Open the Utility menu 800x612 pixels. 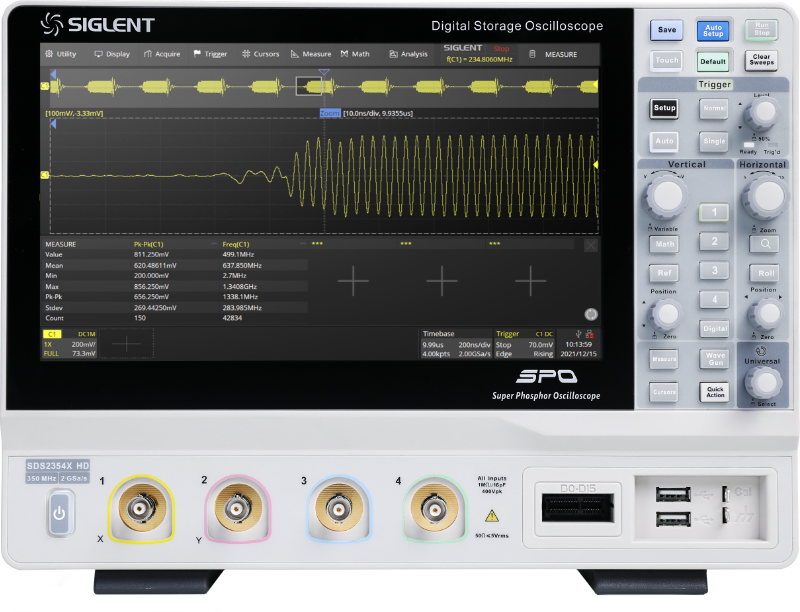coord(61,54)
